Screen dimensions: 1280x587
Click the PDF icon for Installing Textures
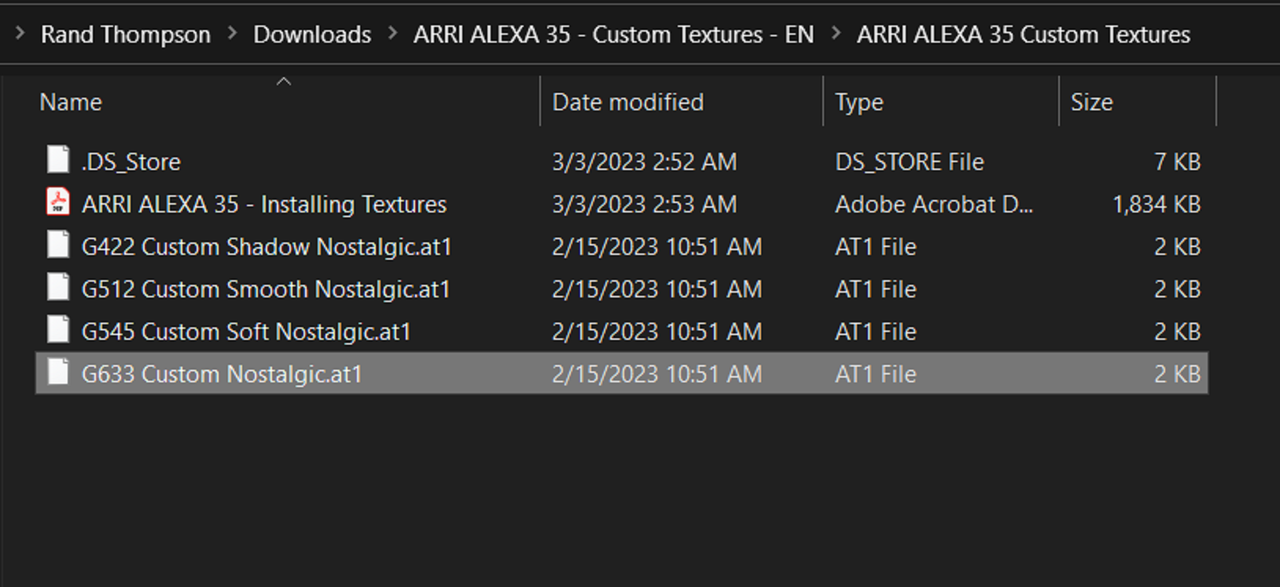[58, 203]
